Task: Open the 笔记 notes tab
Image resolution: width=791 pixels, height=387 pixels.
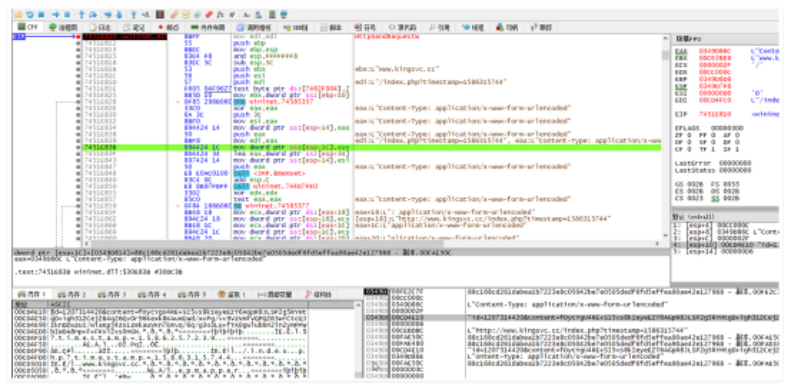Action: (134, 27)
